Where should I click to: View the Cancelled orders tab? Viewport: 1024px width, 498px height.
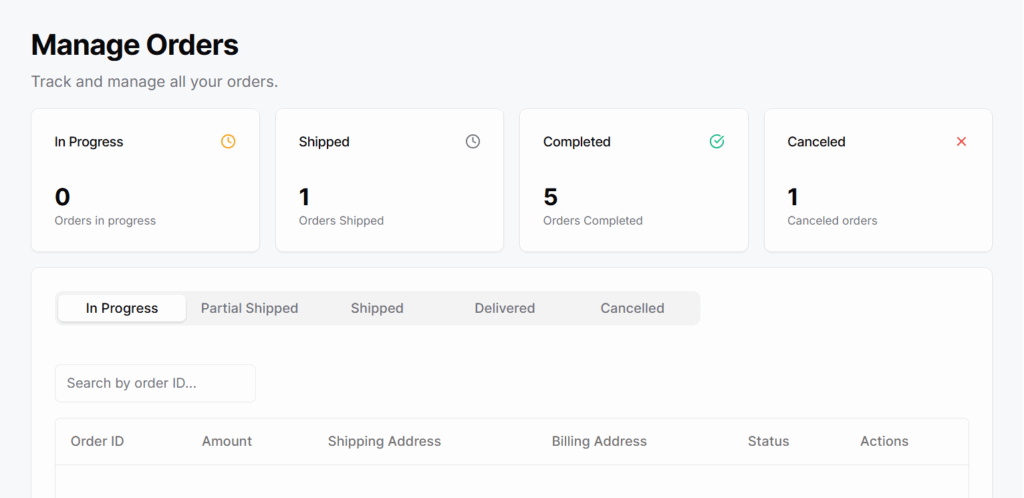(x=632, y=308)
